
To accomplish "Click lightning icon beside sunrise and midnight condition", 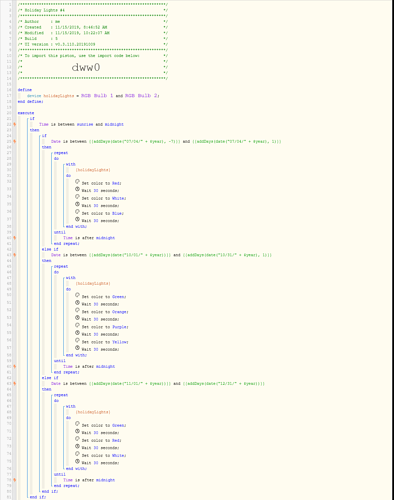I will point(15,124).
